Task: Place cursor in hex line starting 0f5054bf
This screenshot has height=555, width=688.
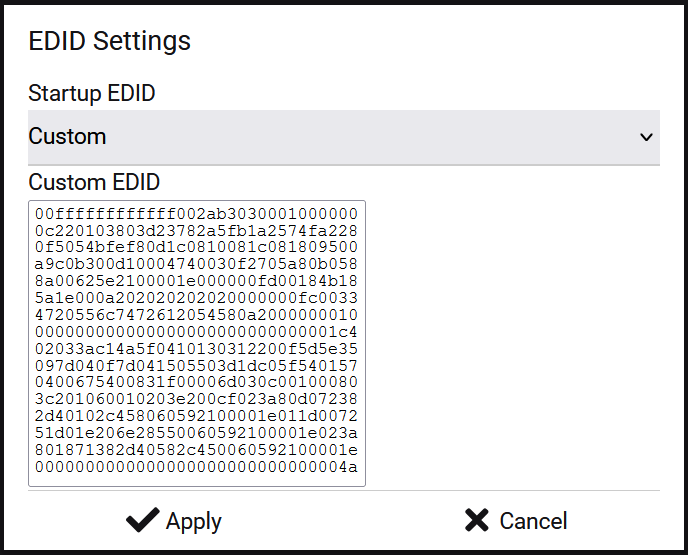Action: (x=196, y=247)
